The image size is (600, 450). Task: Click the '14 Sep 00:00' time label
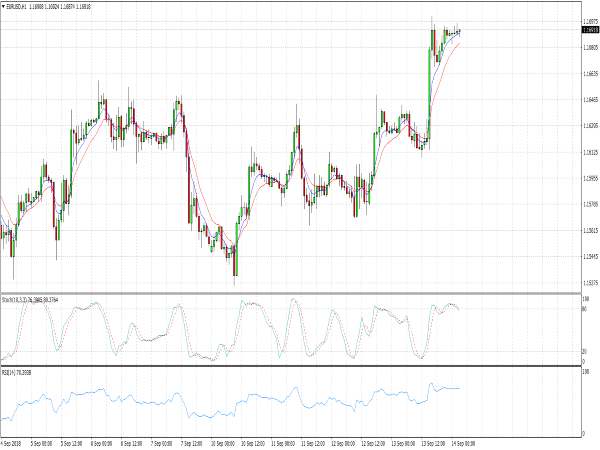[463, 443]
